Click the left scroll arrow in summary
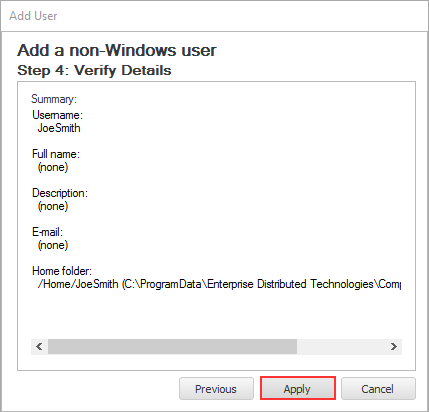The width and height of the screenshot is (429, 412). [39, 347]
